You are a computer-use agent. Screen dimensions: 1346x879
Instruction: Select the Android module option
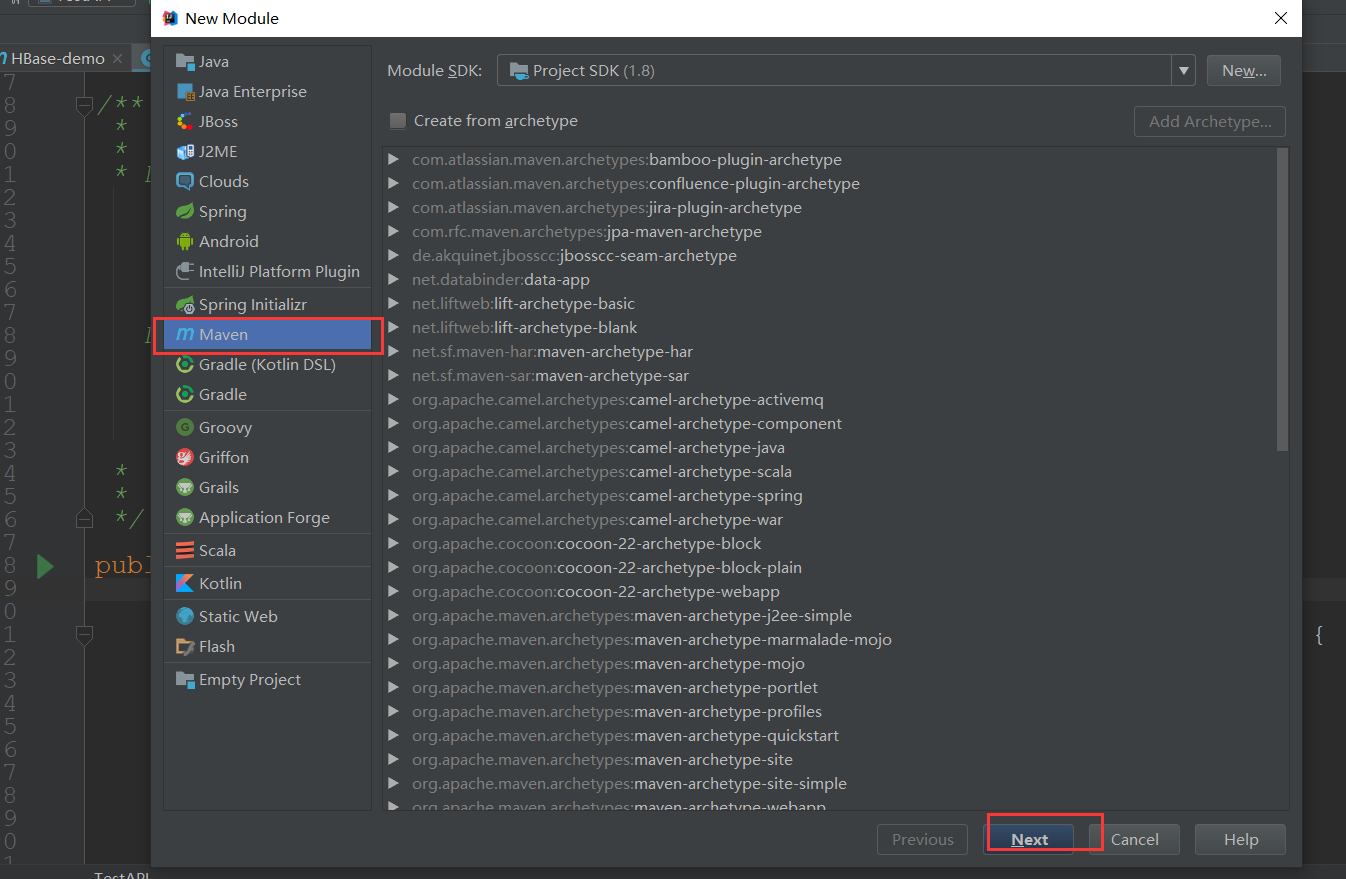(x=229, y=241)
